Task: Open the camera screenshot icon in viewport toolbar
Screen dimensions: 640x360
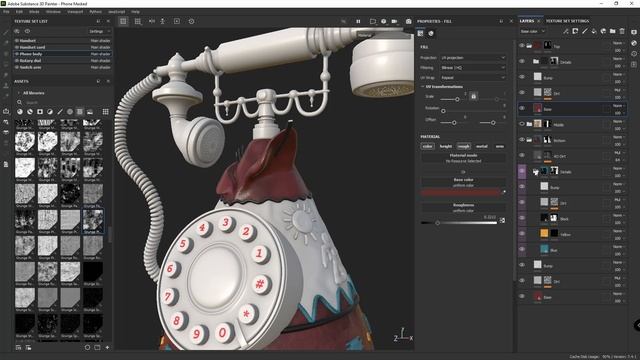Action: coord(408,21)
